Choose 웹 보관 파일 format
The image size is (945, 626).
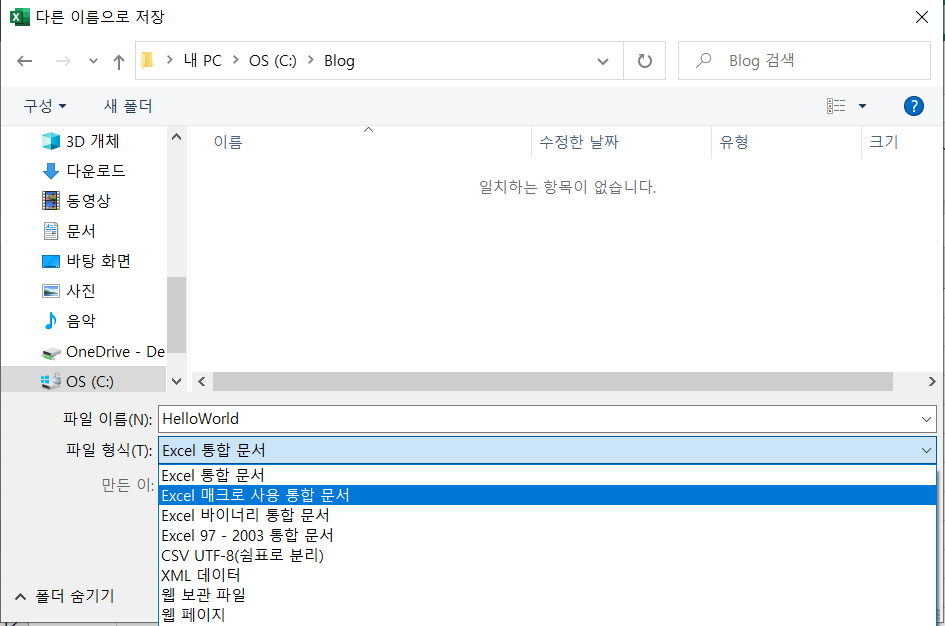(x=547, y=595)
